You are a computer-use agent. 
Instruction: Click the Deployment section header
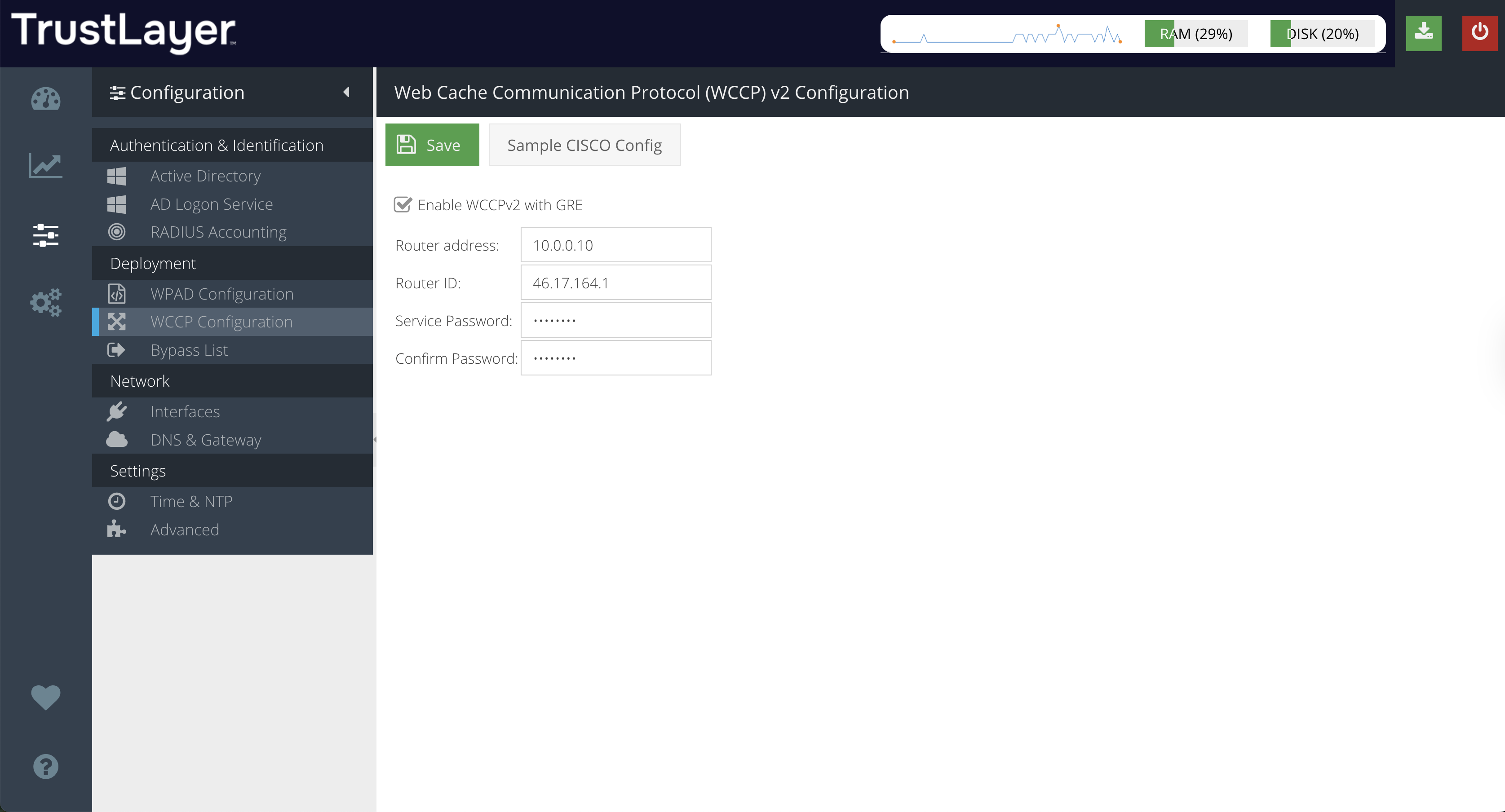232,263
